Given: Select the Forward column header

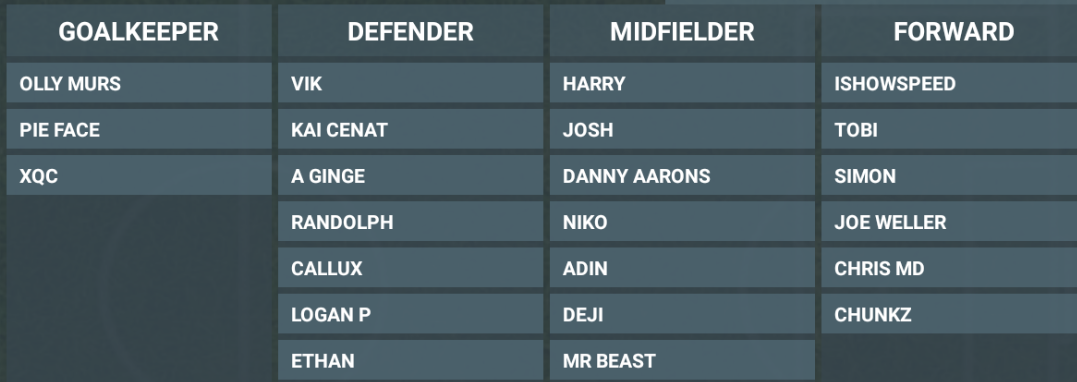Looking at the screenshot, I should pyautogui.click(x=949, y=32).
